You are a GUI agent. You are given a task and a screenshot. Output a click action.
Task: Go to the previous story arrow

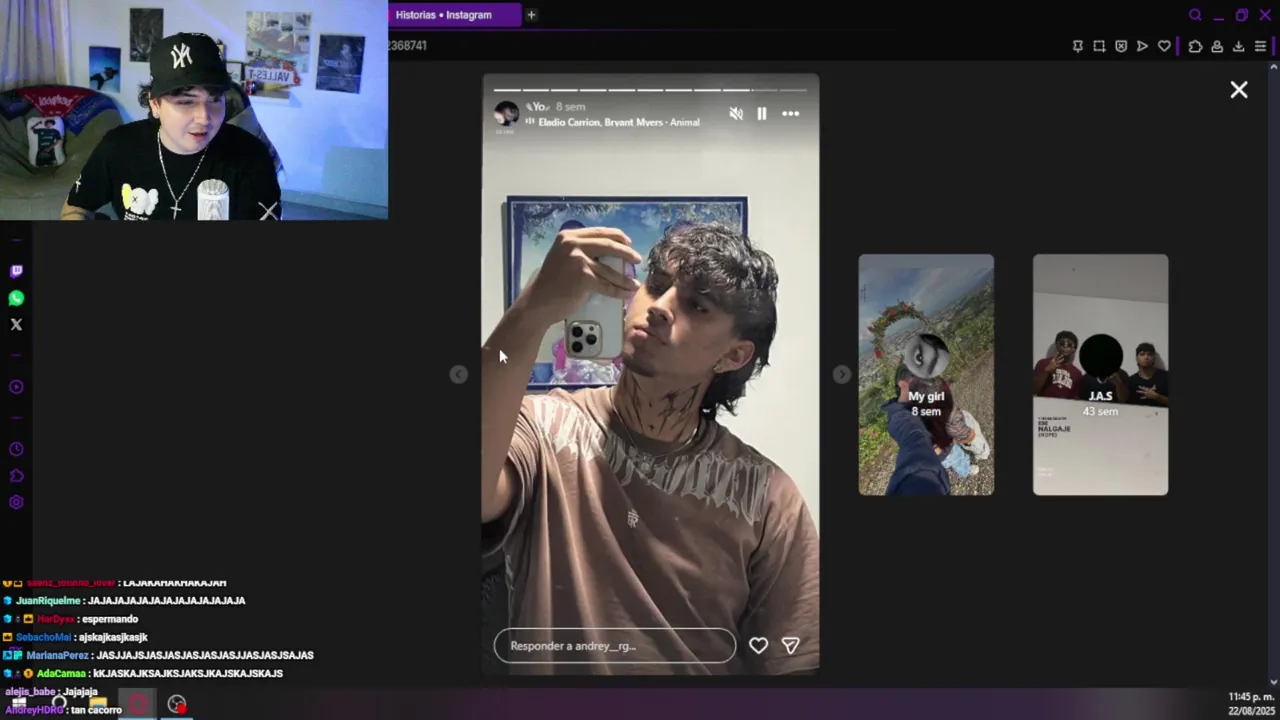point(458,374)
